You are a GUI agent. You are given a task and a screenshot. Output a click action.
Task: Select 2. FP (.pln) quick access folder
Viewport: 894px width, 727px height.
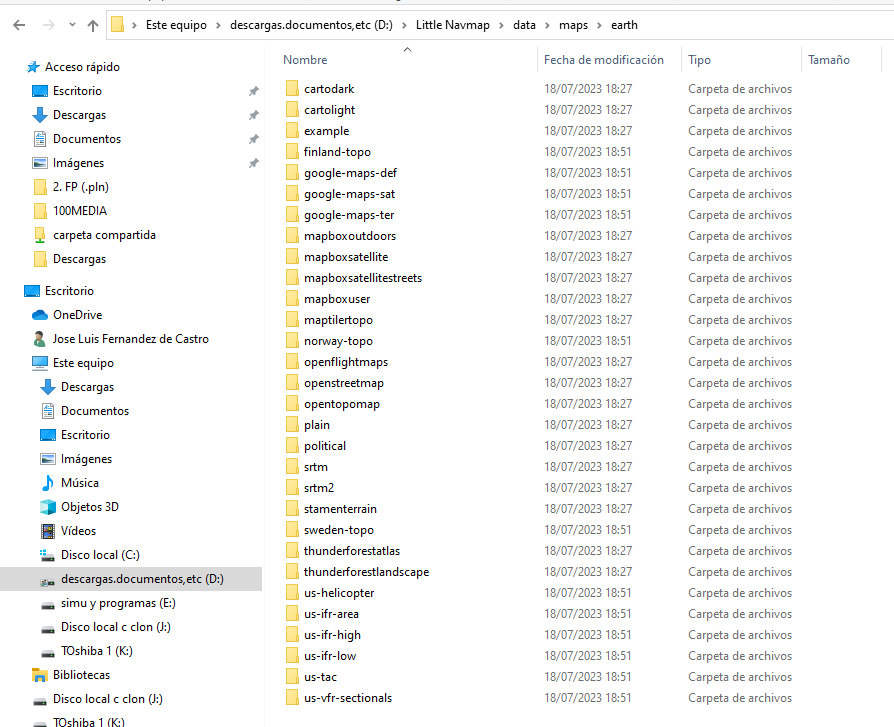(x=81, y=187)
